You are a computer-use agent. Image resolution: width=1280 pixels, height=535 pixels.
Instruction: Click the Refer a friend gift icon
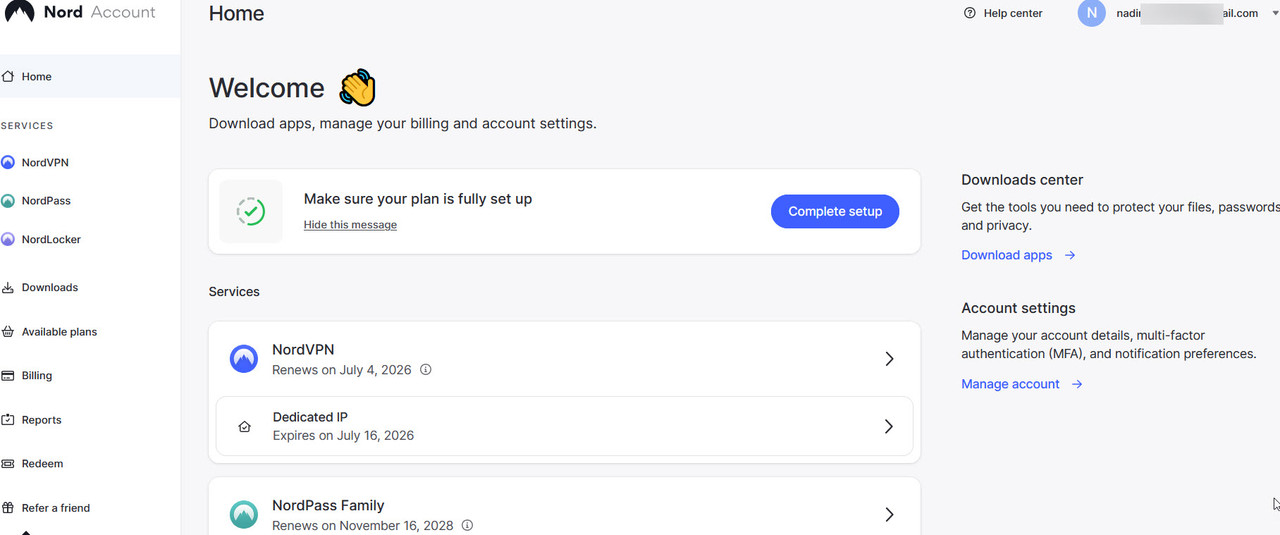[x=8, y=508]
